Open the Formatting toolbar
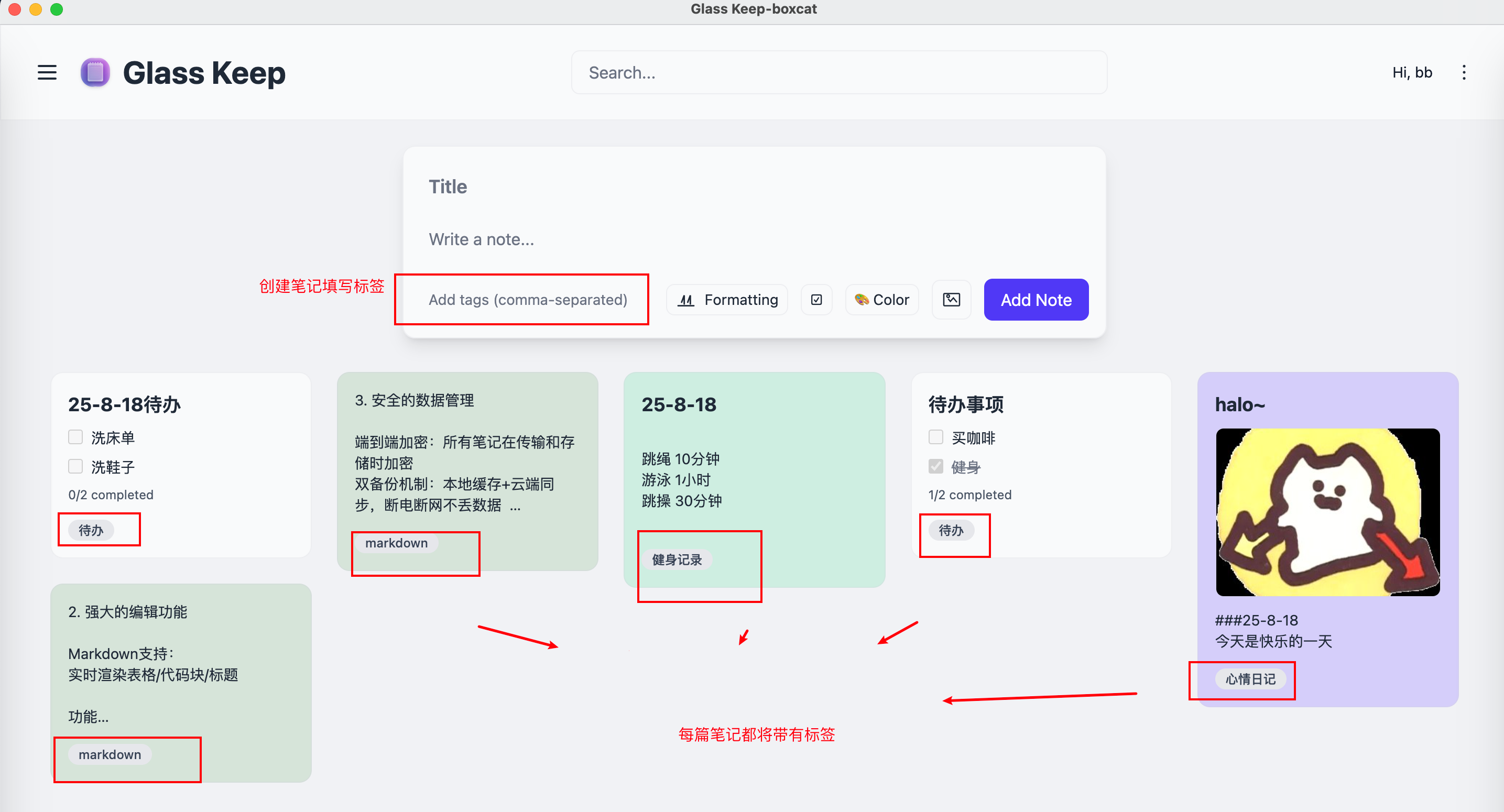 pyautogui.click(x=727, y=300)
